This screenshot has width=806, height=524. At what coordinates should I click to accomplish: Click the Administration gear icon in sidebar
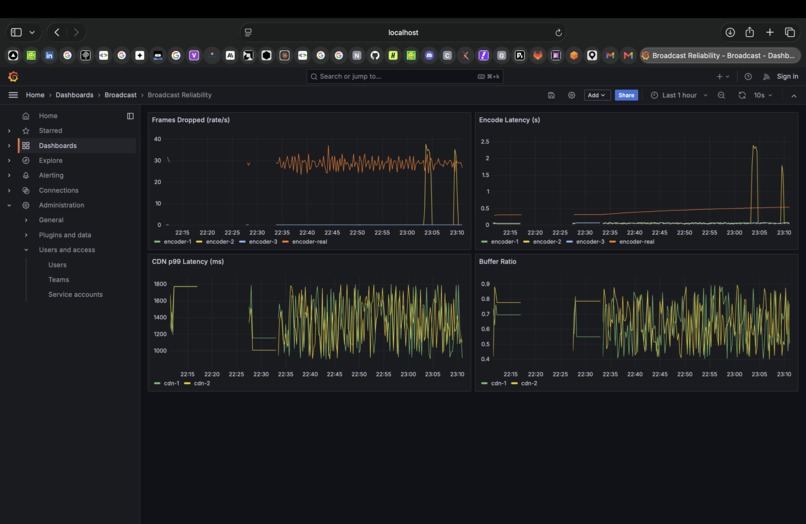coord(26,205)
